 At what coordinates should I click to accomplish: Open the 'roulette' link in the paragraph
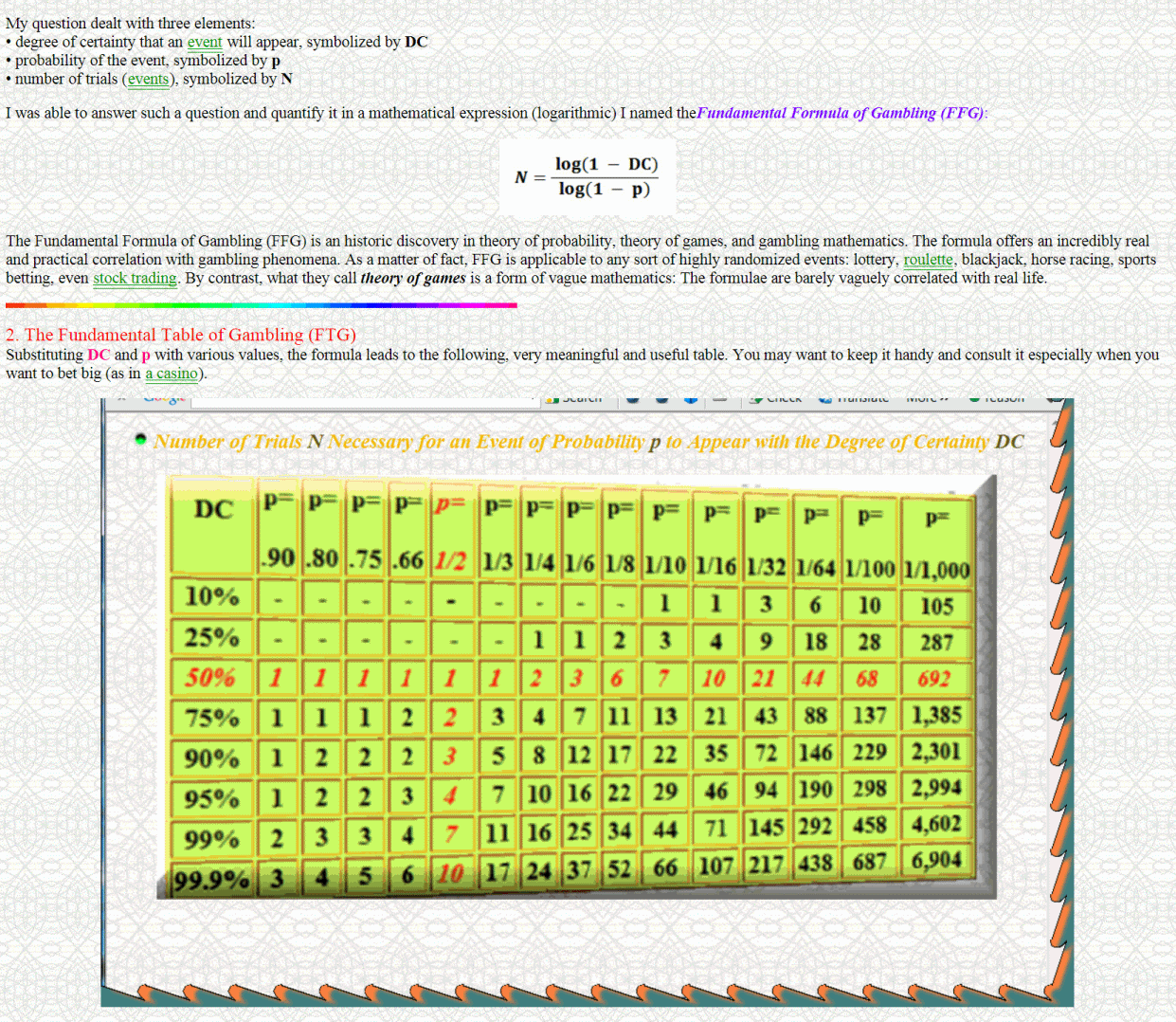pos(929,260)
